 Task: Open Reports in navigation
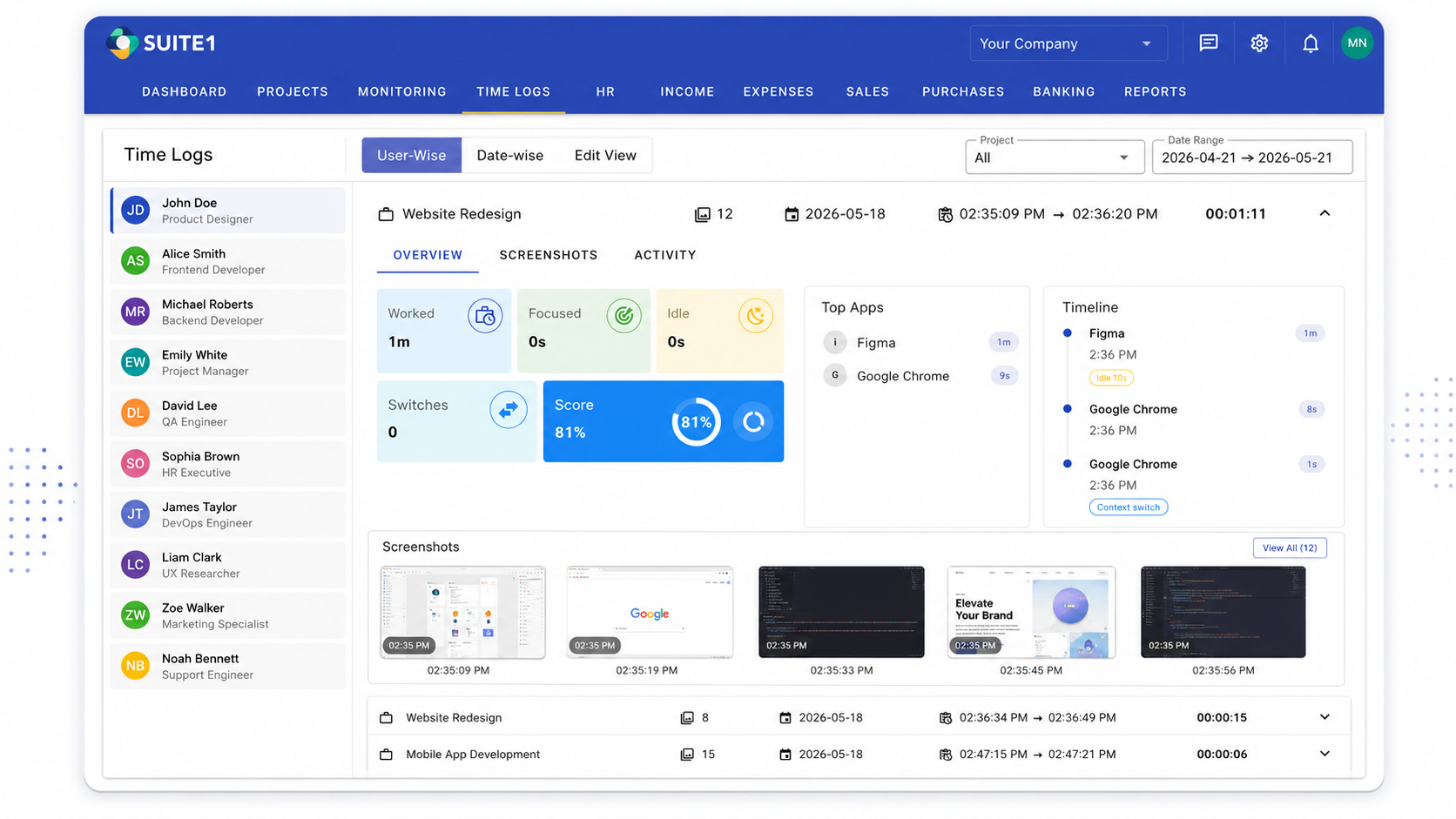(1155, 91)
